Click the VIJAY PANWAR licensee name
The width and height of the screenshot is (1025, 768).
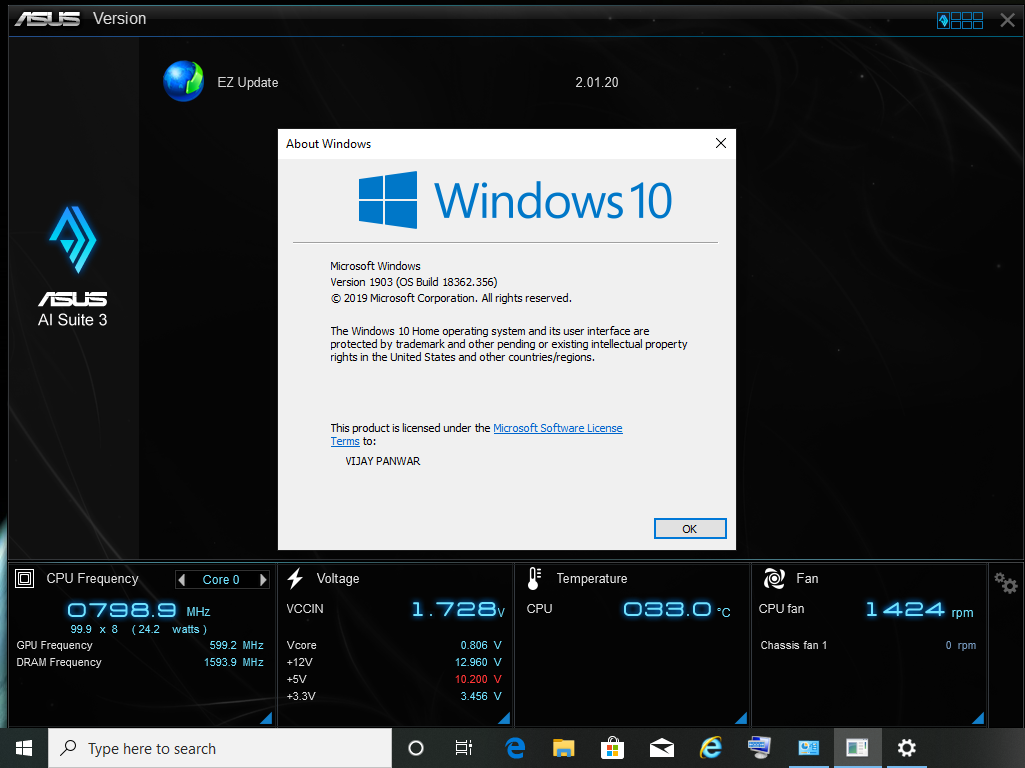click(x=382, y=461)
